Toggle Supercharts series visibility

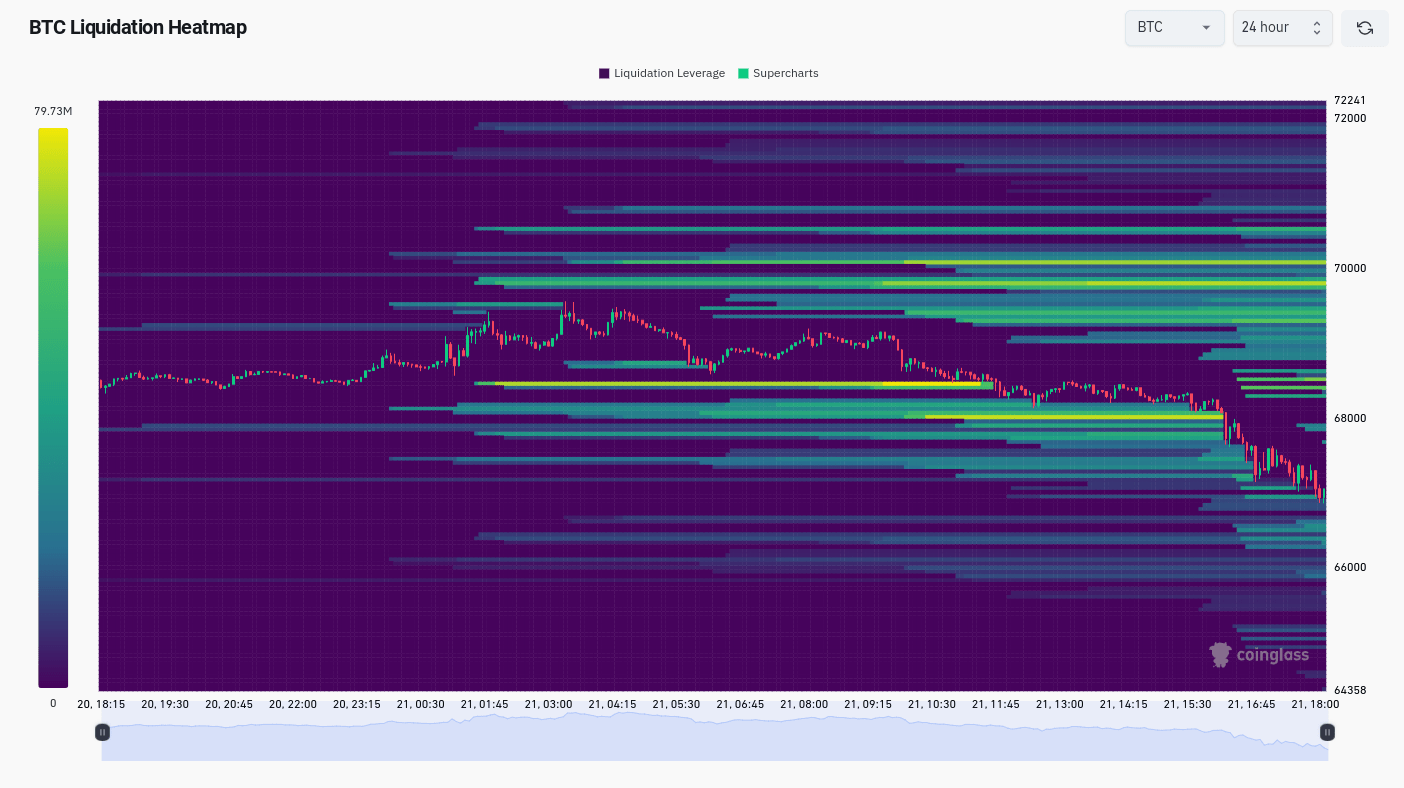tap(778, 73)
